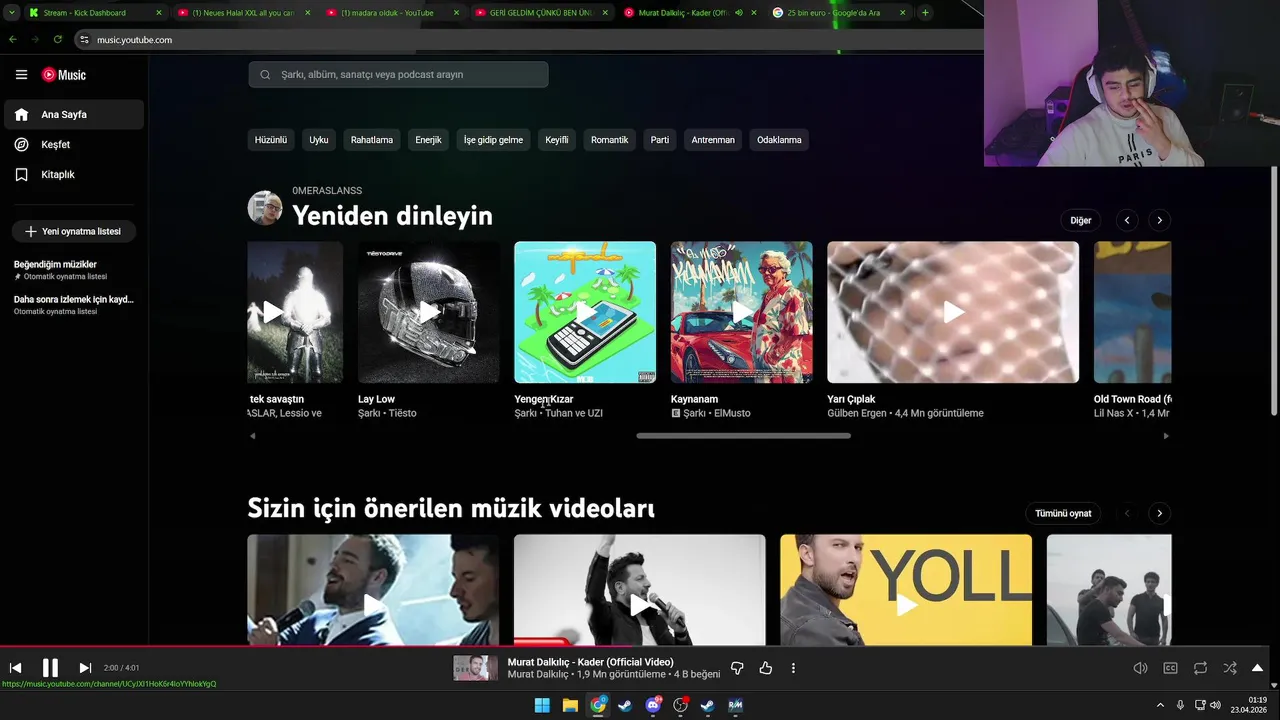Open Kitaplık in the sidebar

[74, 175]
